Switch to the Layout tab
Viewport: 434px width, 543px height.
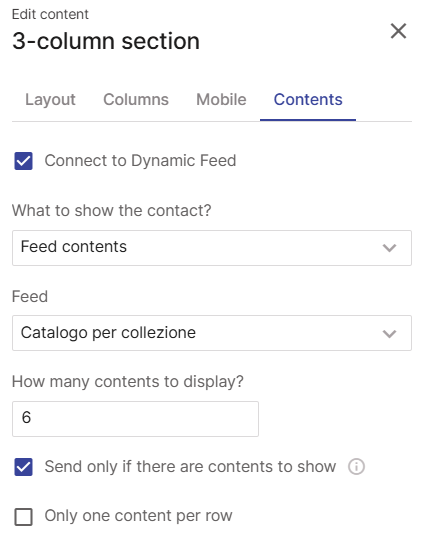click(50, 100)
